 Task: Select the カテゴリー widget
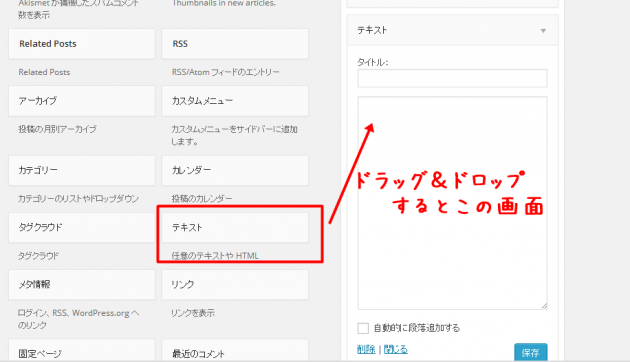point(82,170)
